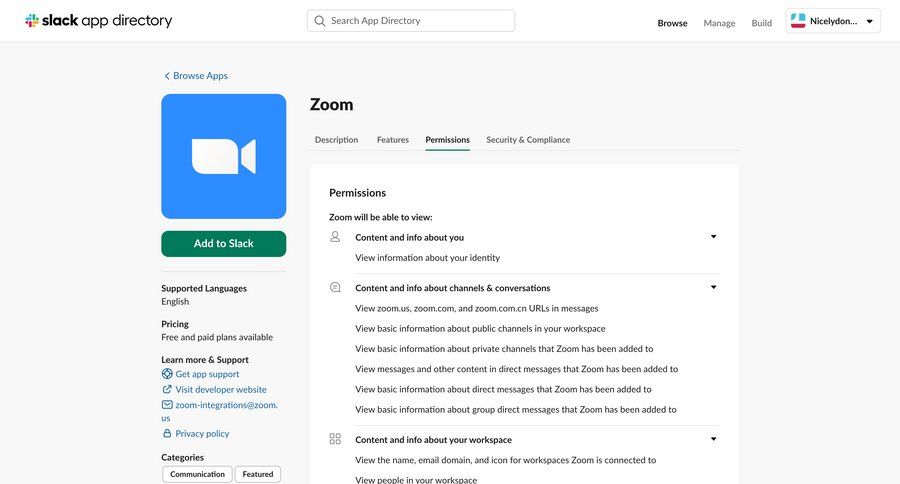The height and width of the screenshot is (484, 900).
Task: Switch to the Description tab
Action: point(336,140)
